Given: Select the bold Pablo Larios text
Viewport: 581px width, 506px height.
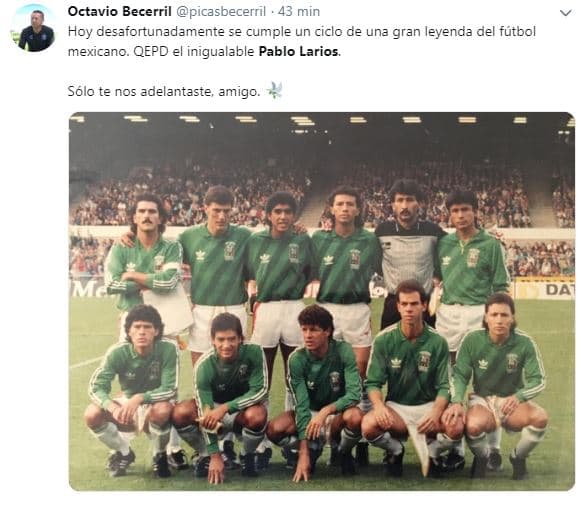Looking at the screenshot, I should pos(298,51).
